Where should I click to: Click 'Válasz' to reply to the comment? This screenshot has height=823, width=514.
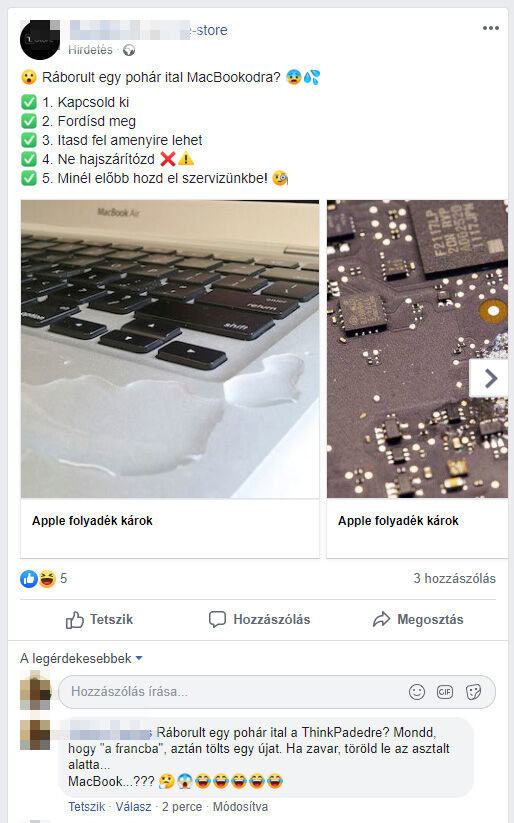click(x=133, y=807)
